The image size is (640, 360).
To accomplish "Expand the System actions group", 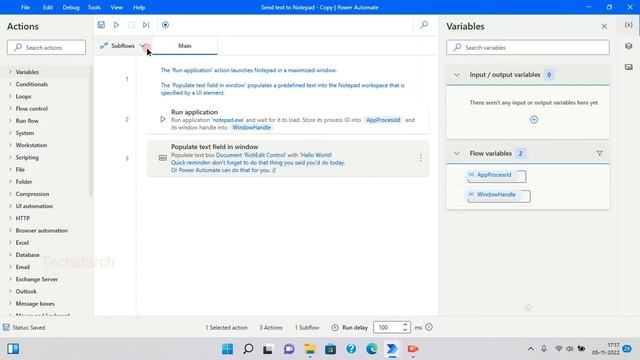I will (10, 133).
